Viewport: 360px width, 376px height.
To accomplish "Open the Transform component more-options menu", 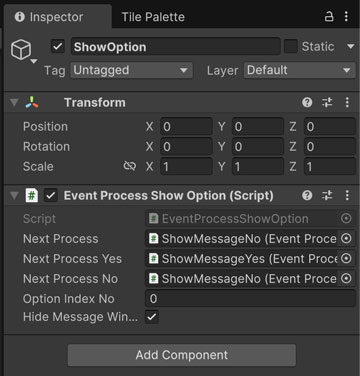I will coord(347,102).
